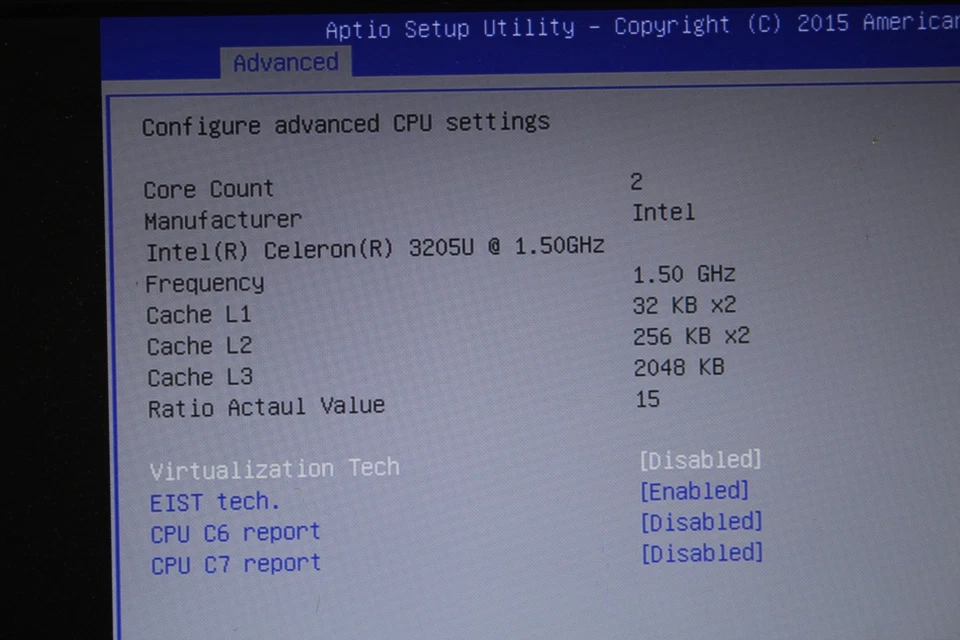Click the Manufacturer label
This screenshot has width=960, height=640.
point(223,220)
